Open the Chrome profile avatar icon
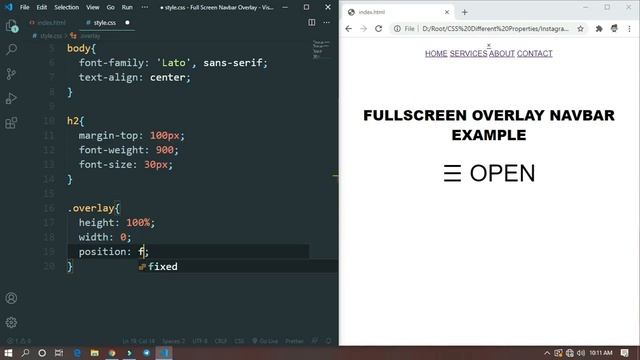 tap(614, 29)
